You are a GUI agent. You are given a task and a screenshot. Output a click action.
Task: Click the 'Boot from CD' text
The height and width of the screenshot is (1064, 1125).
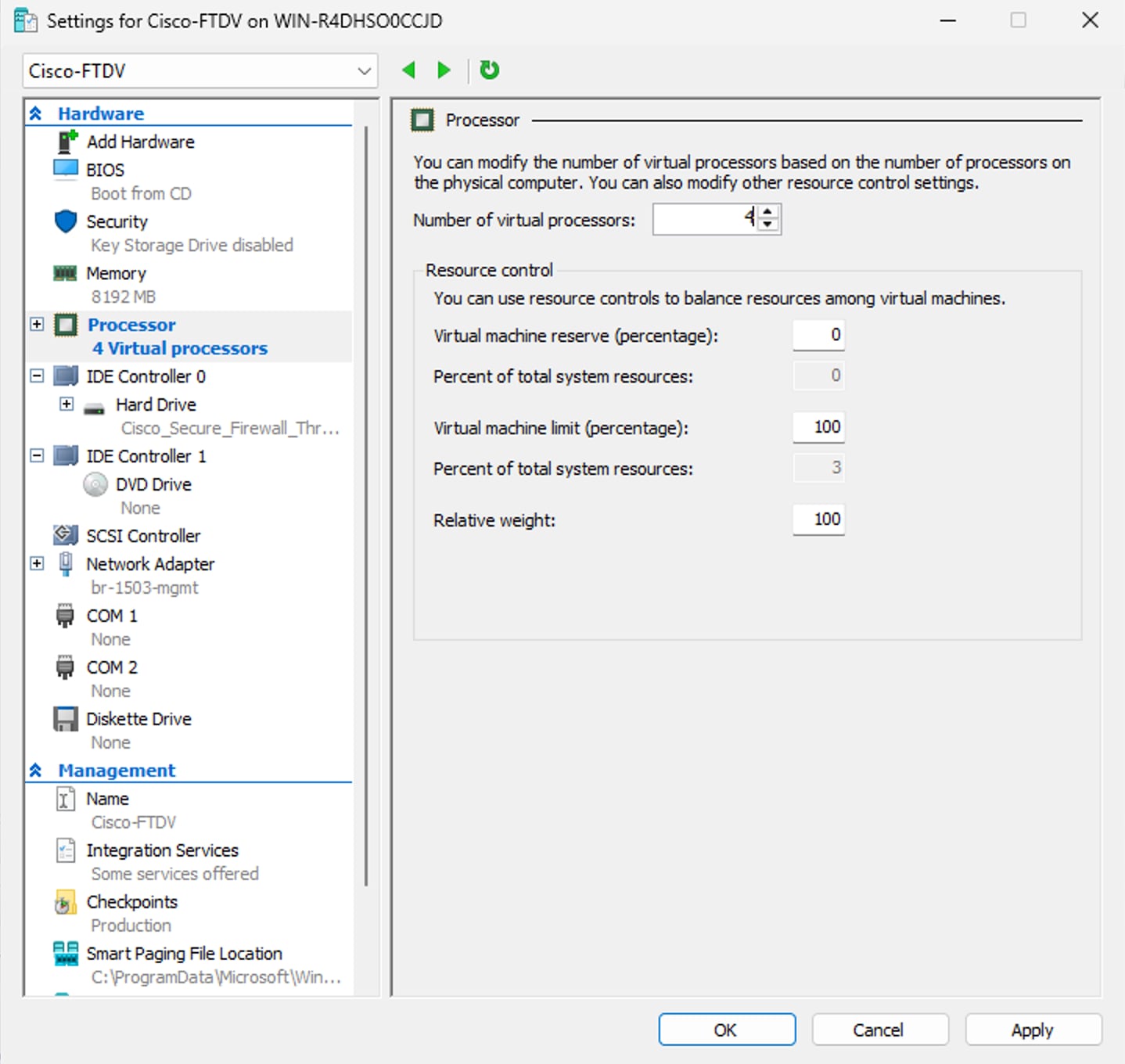coord(141,193)
